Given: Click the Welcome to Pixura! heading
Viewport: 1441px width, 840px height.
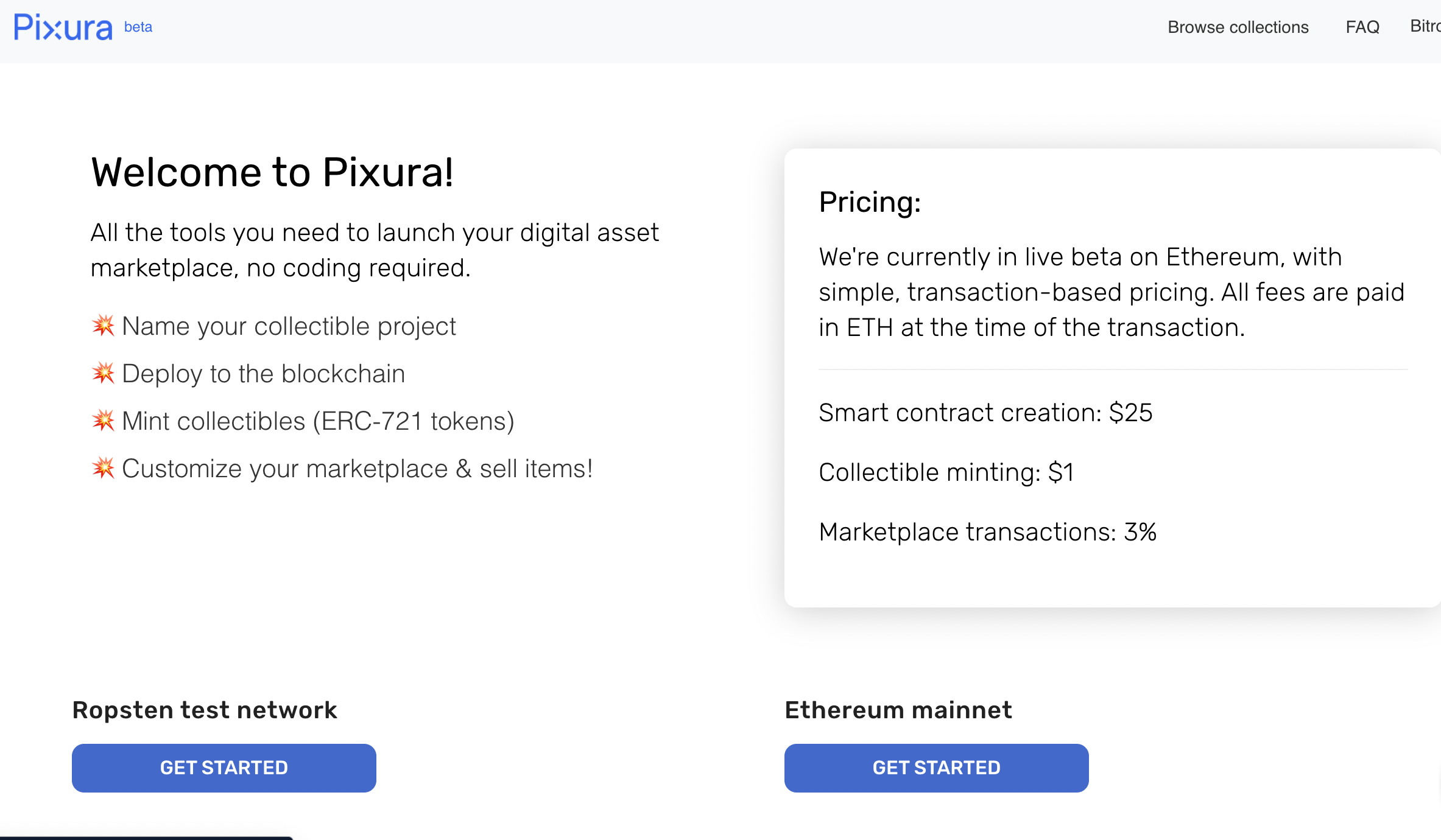Looking at the screenshot, I should [272, 172].
